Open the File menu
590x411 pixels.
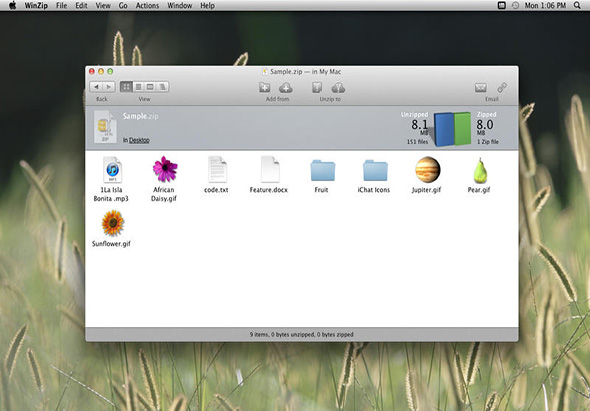click(61, 5)
